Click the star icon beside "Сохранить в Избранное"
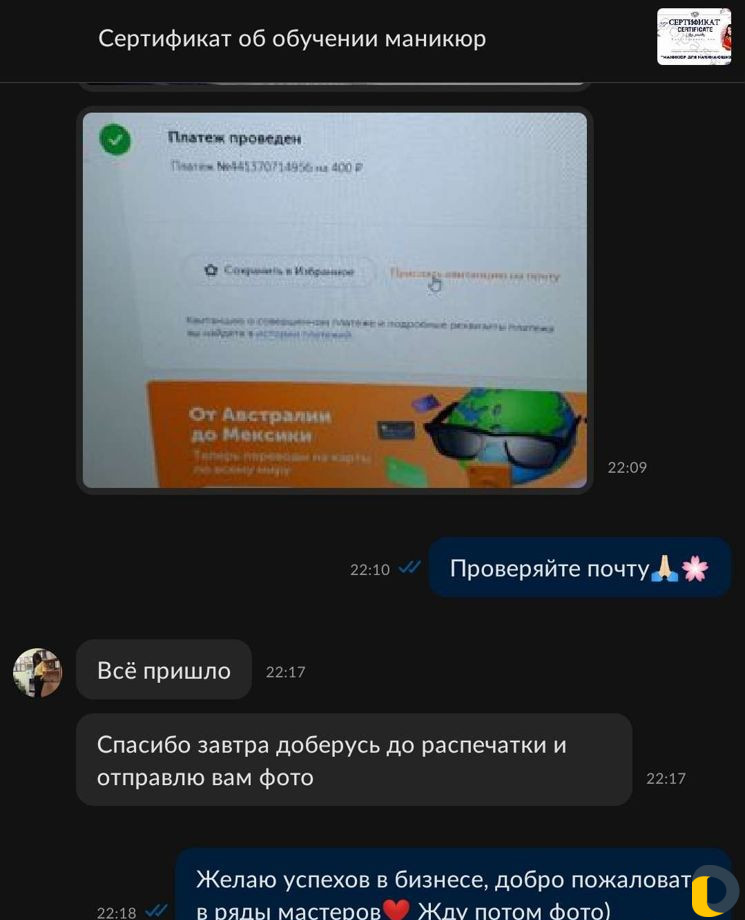Screen dimensions: 745x920 coord(211,270)
